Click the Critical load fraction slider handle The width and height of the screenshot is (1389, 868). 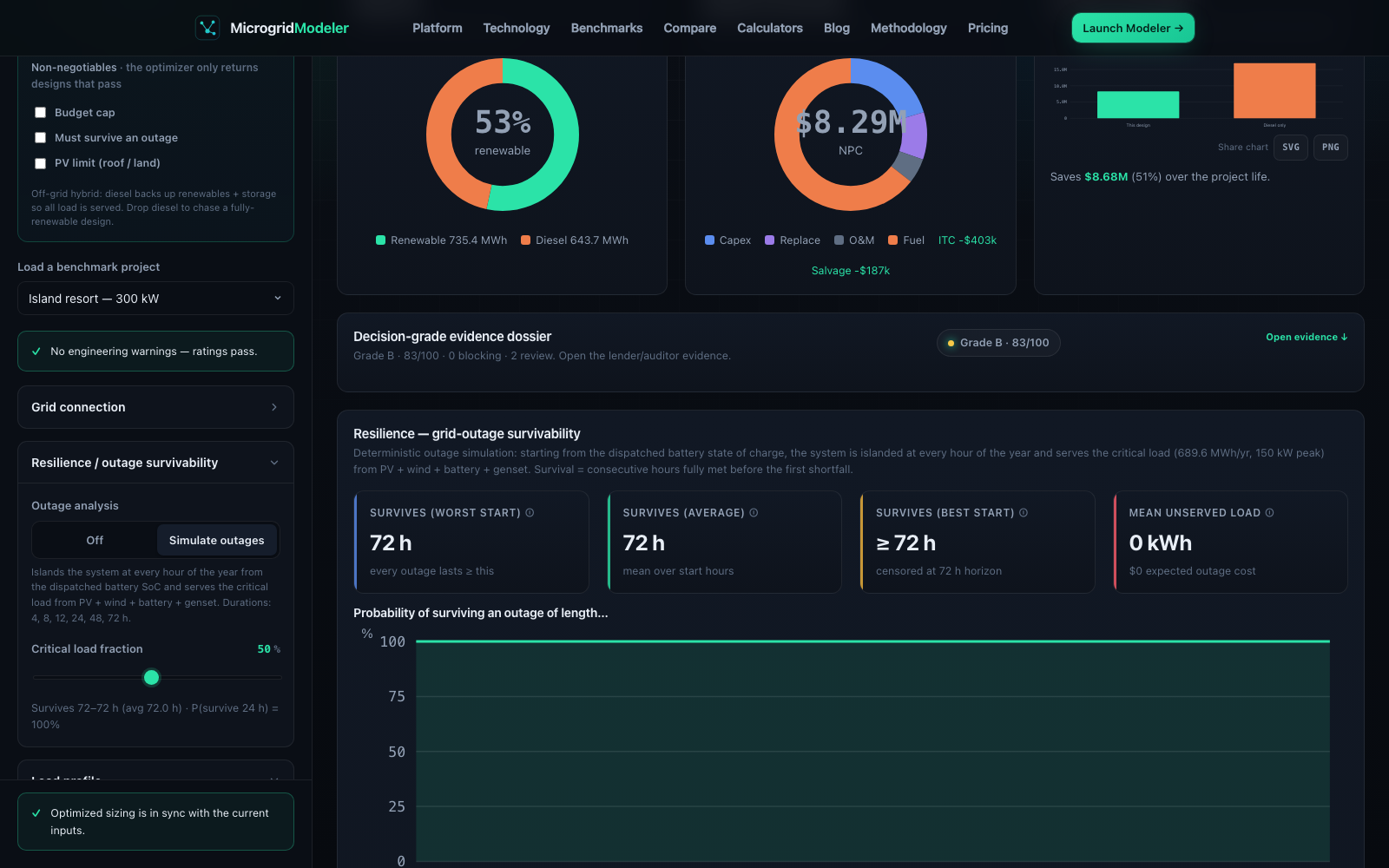[x=152, y=677]
